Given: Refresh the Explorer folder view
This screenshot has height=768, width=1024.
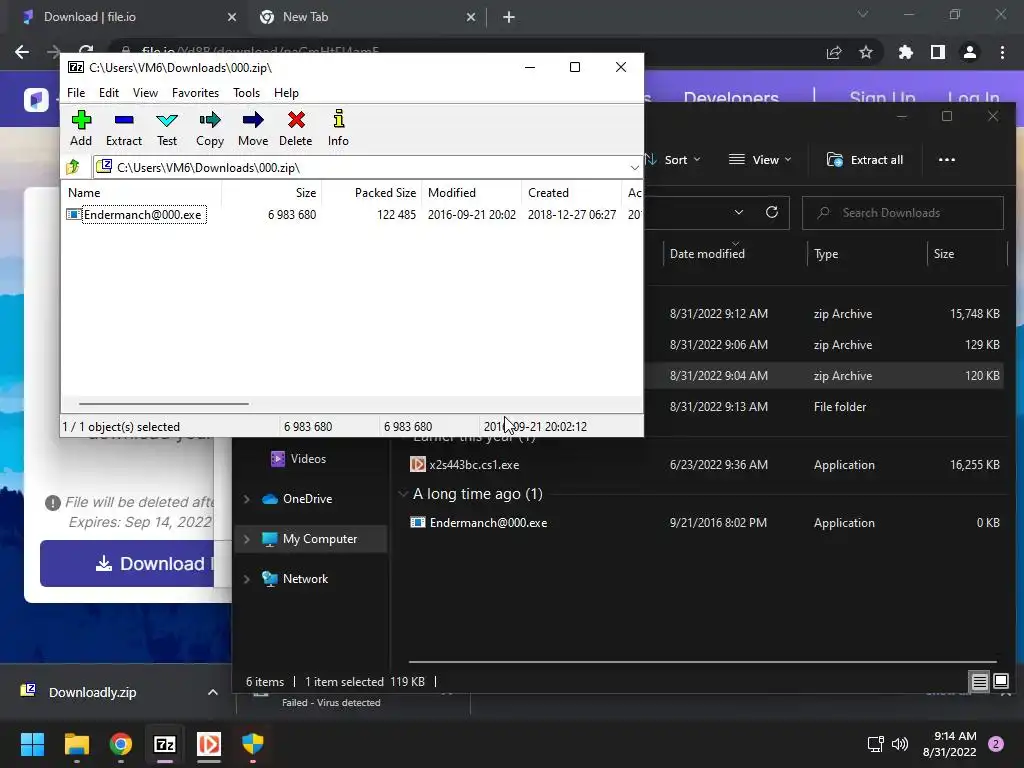Looking at the screenshot, I should coord(771,212).
